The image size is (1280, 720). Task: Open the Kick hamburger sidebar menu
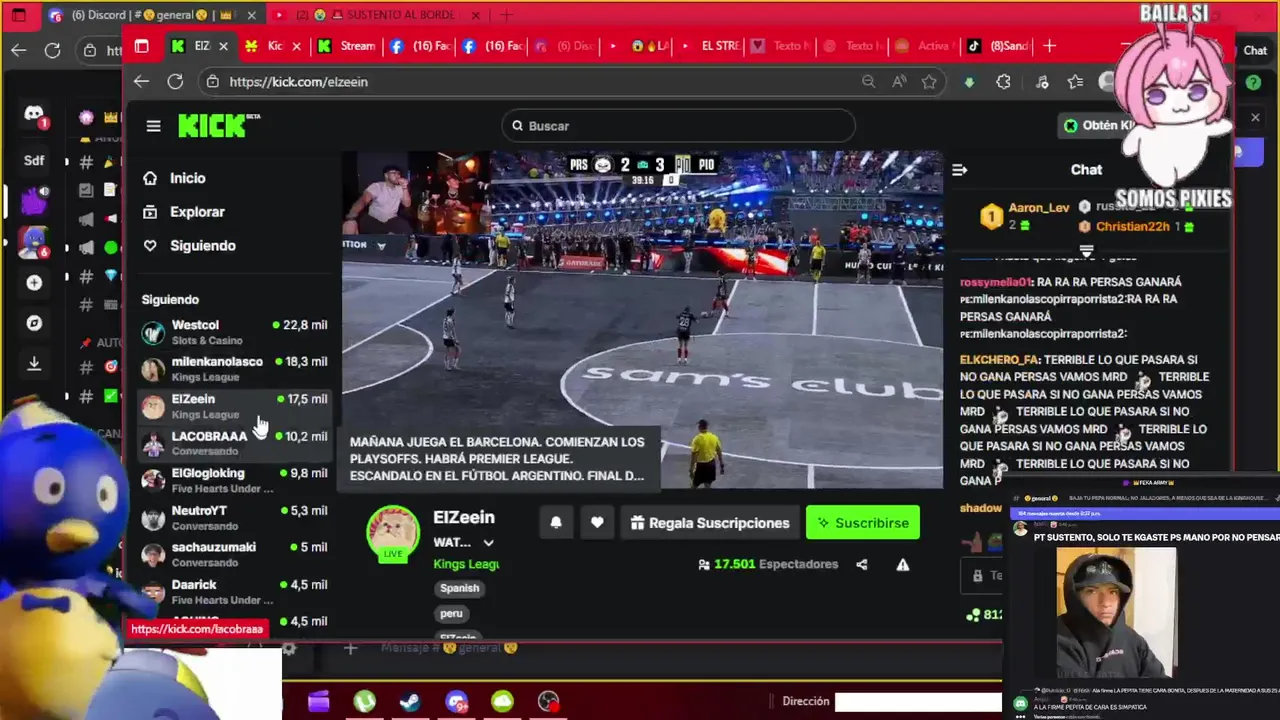(x=153, y=126)
